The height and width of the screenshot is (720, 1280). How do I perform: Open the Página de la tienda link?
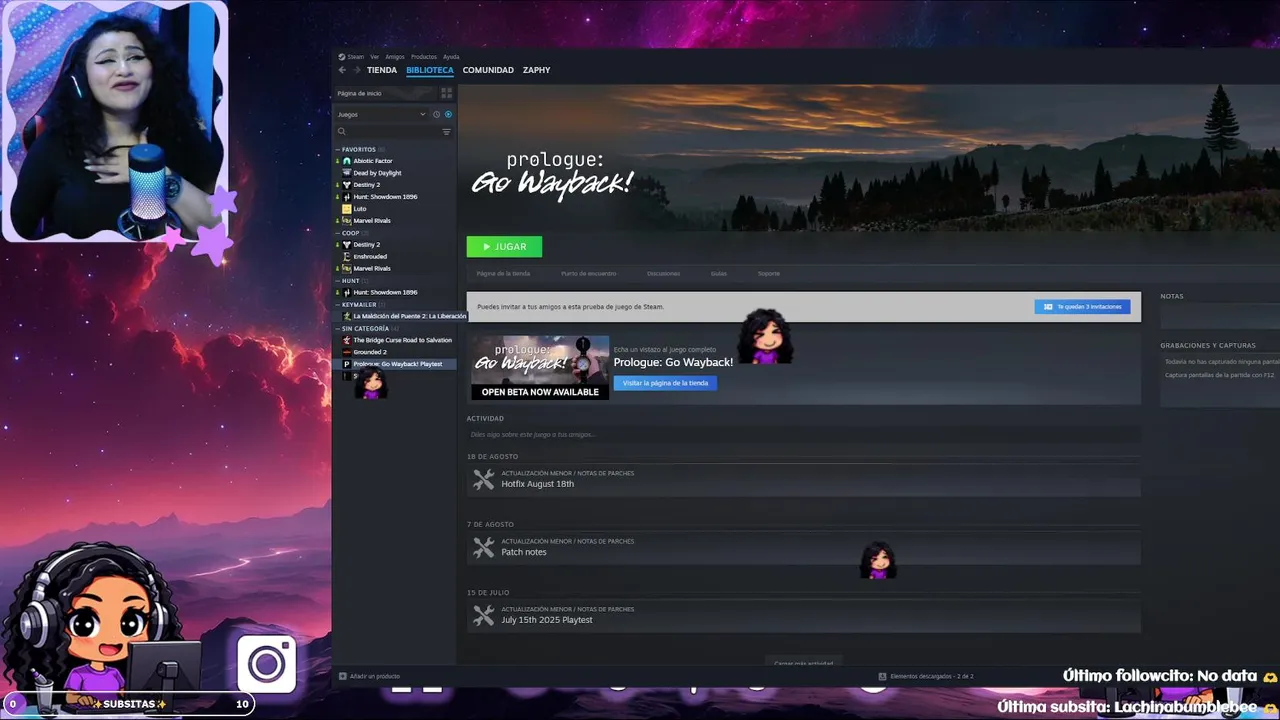click(503, 273)
